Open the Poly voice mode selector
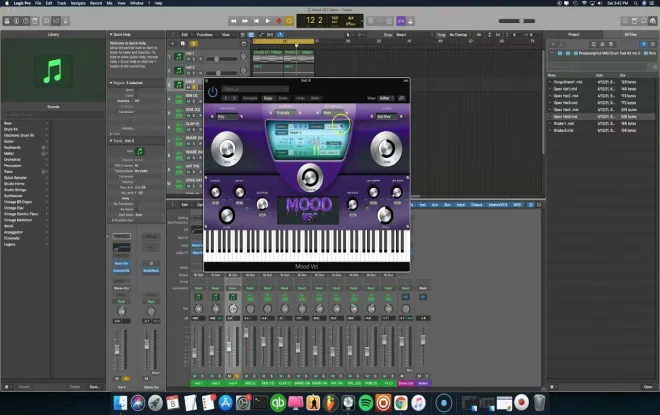The image size is (660, 415). [x=227, y=117]
